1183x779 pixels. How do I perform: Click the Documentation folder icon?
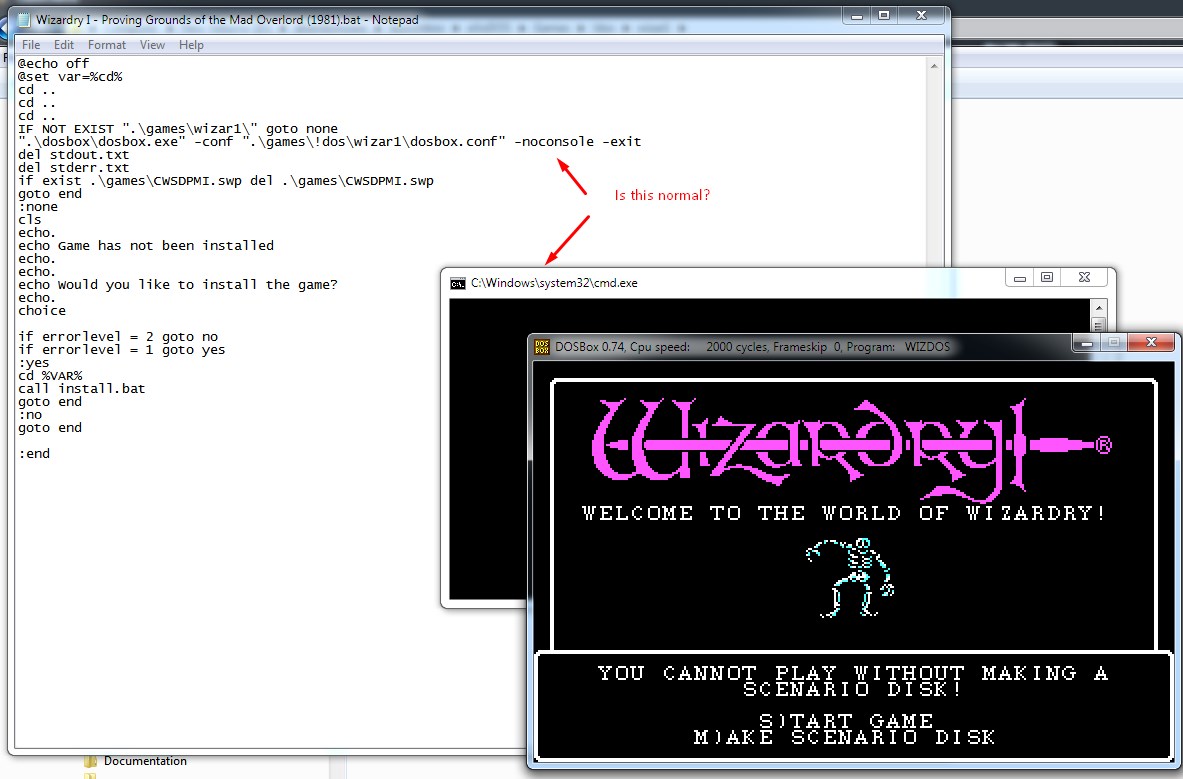(x=91, y=762)
